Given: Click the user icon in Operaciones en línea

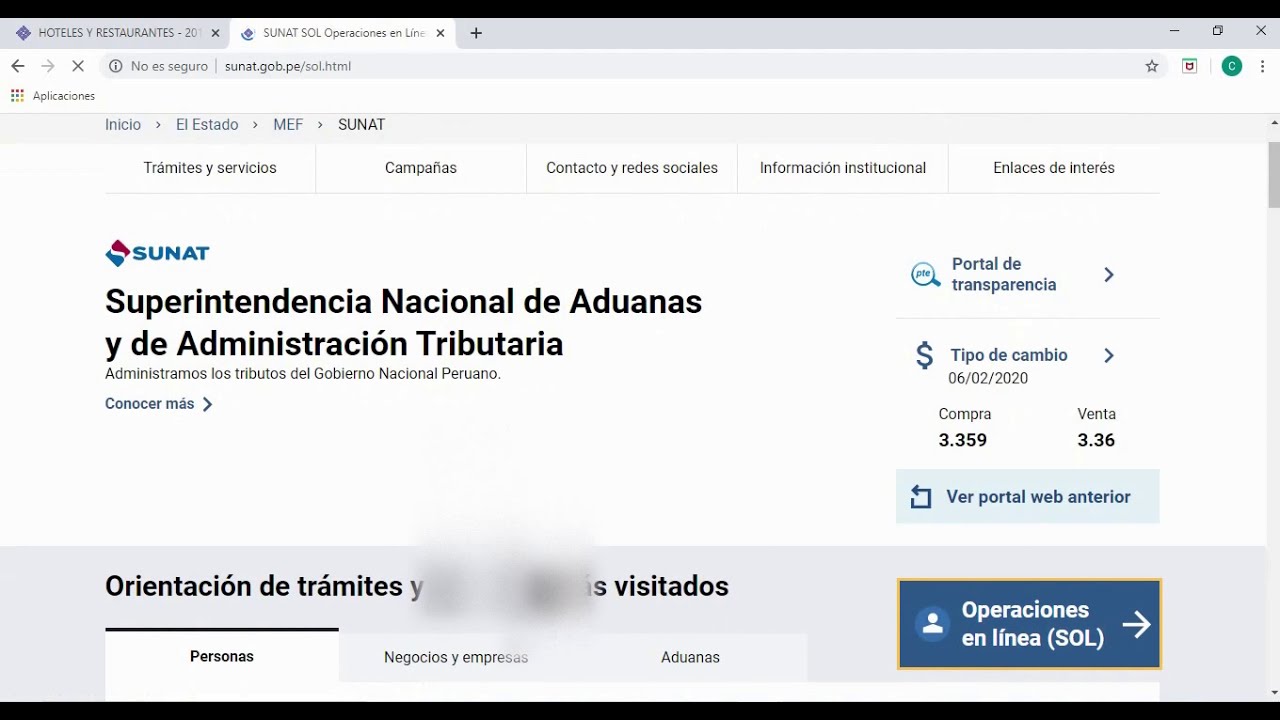Looking at the screenshot, I should pos(932,624).
